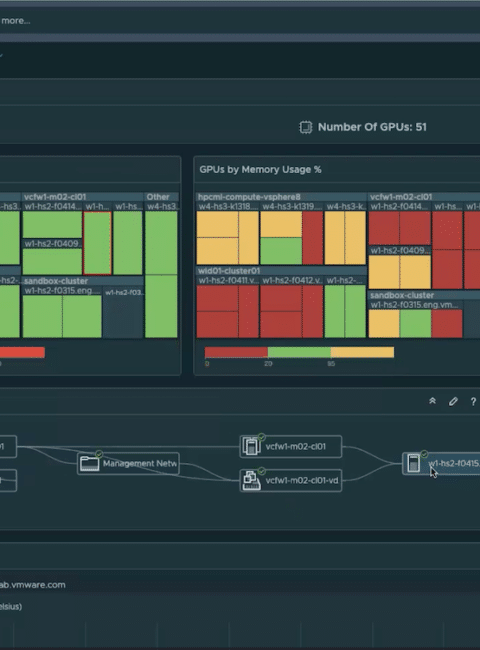This screenshot has width=480, height=650.
Task: Select the vcfw1-m02-cl01-vd node in topology
Action: [x=291, y=480]
